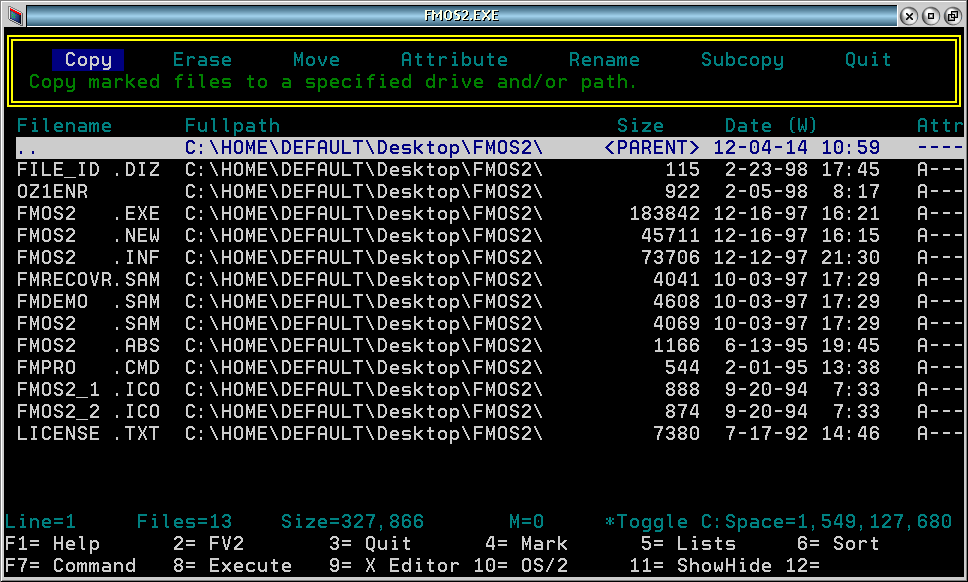Select the Attribute menu command
This screenshot has height=582, width=968.
click(x=454, y=60)
